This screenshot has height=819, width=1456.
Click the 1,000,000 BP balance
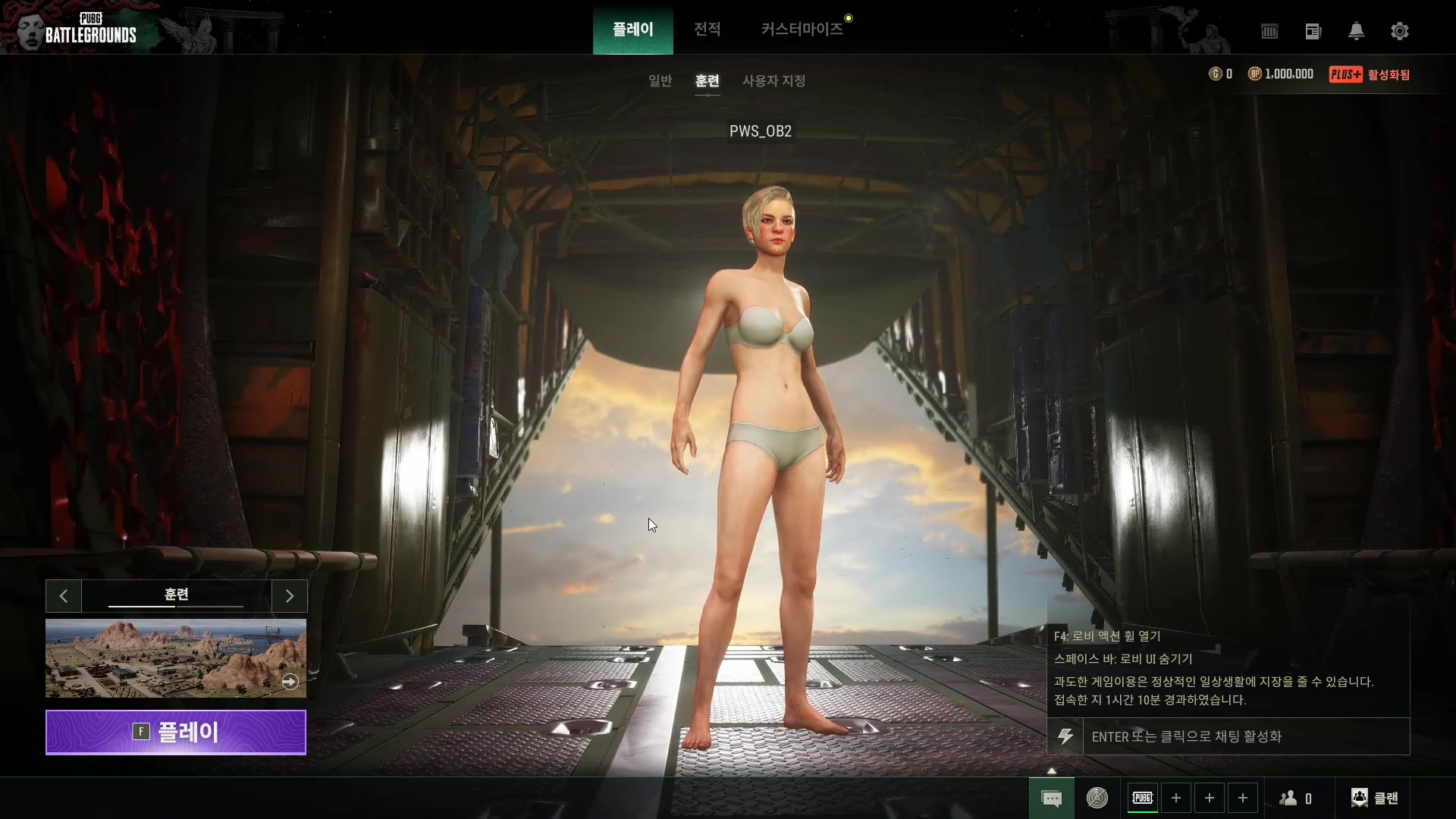[1289, 74]
